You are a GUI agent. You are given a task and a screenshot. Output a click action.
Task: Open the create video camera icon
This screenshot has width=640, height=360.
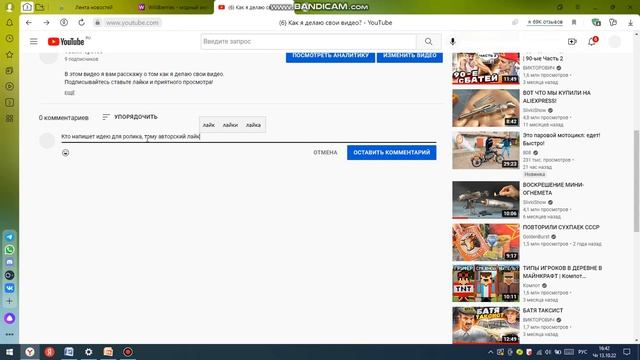coord(572,41)
